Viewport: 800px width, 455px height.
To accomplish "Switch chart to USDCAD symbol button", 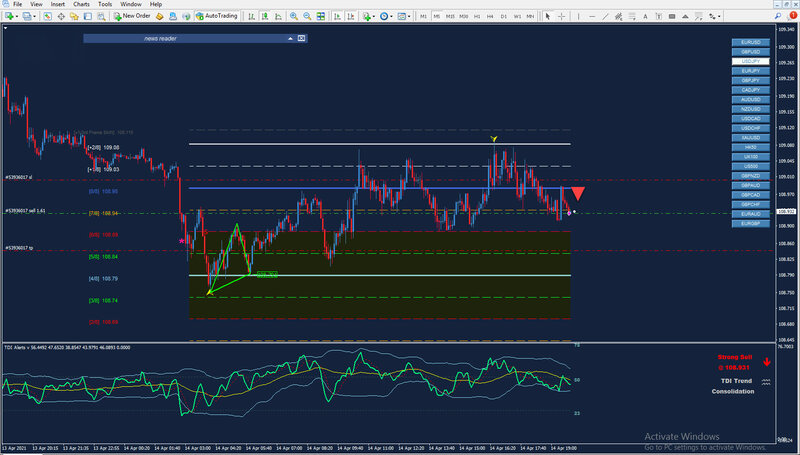I will (751, 118).
